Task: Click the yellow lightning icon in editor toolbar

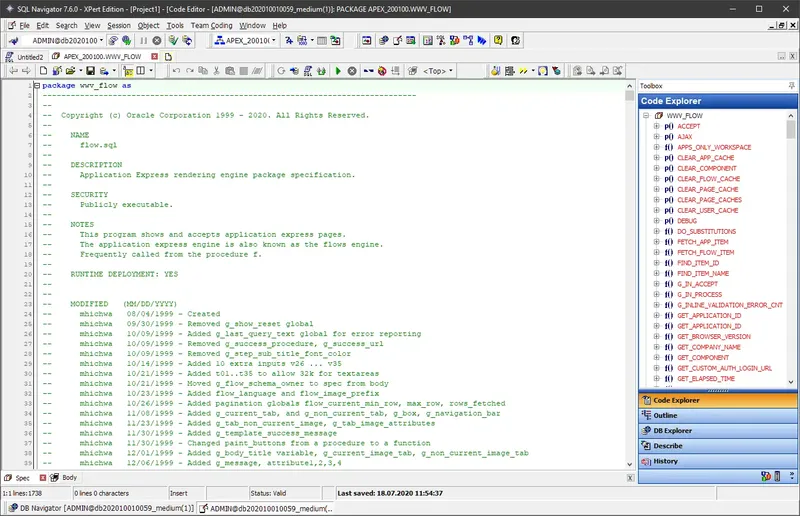Action: (x=523, y=71)
